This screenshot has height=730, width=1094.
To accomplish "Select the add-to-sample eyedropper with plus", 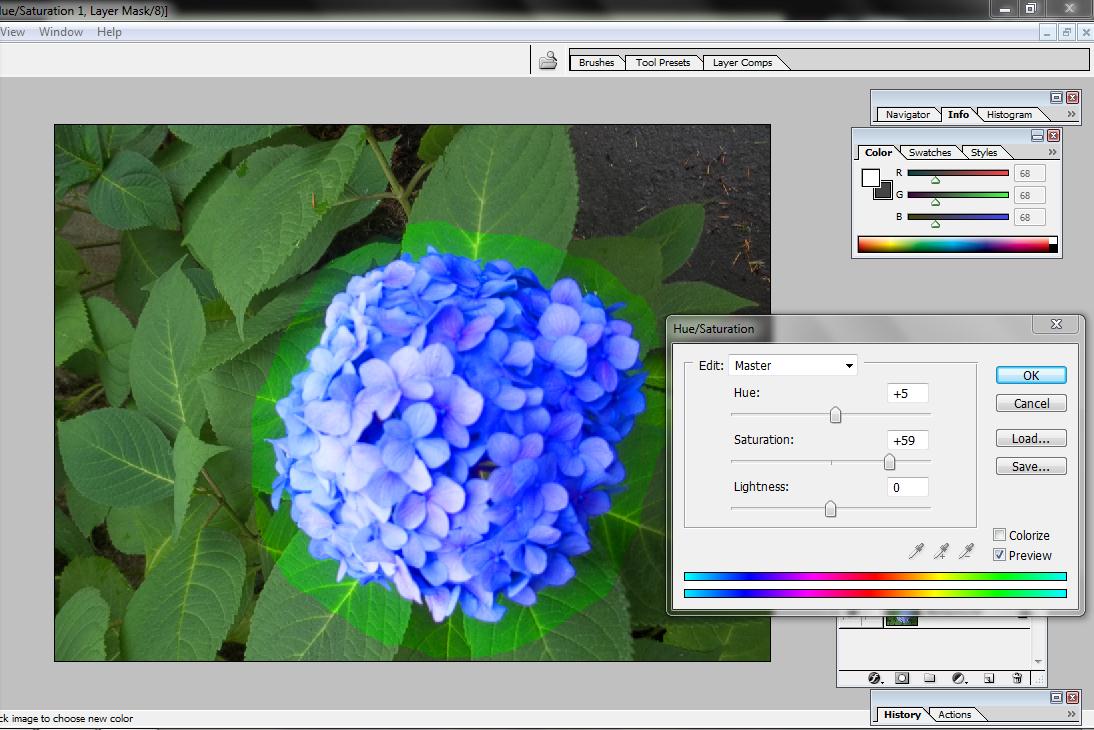I will (941, 551).
